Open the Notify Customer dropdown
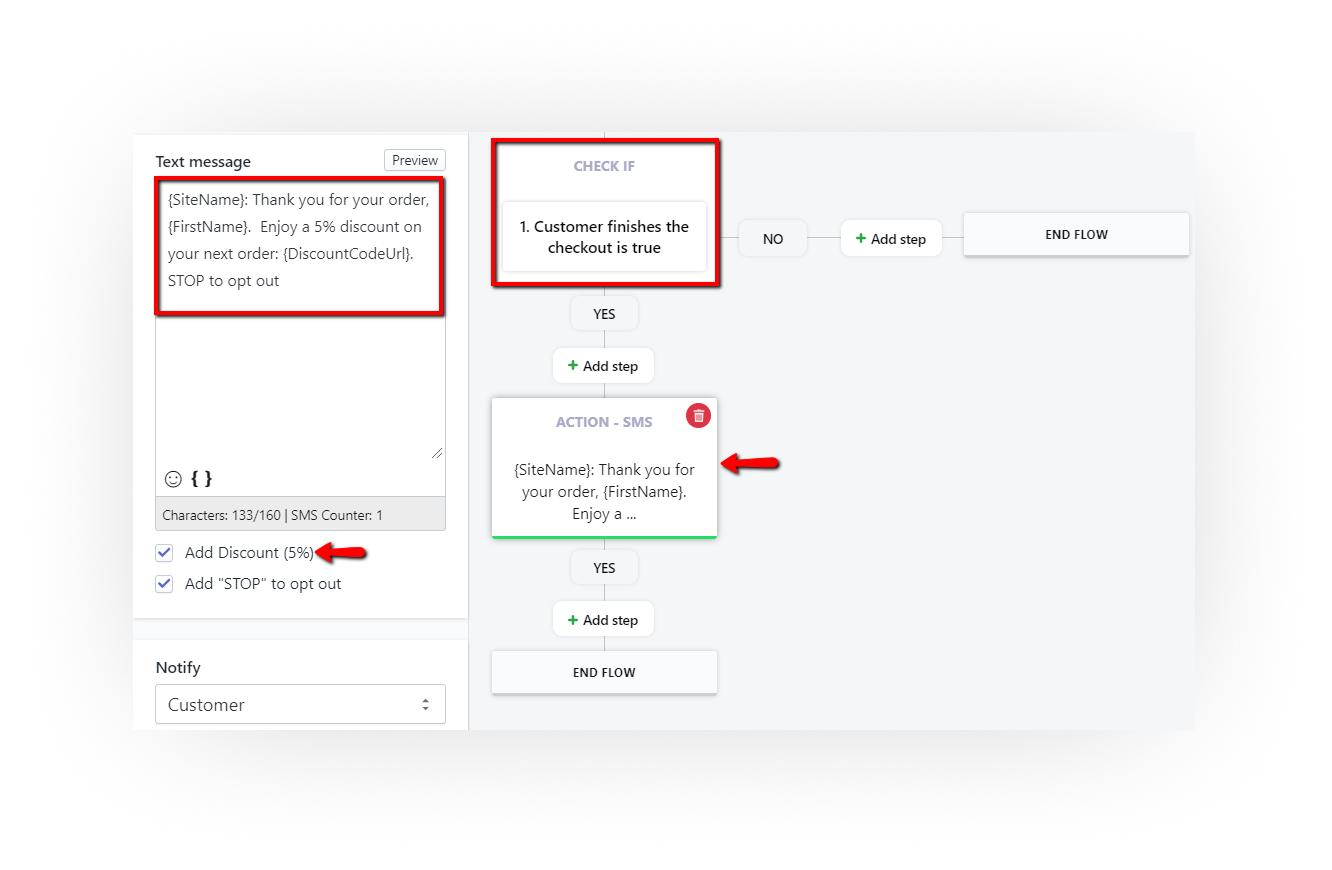 (x=300, y=705)
